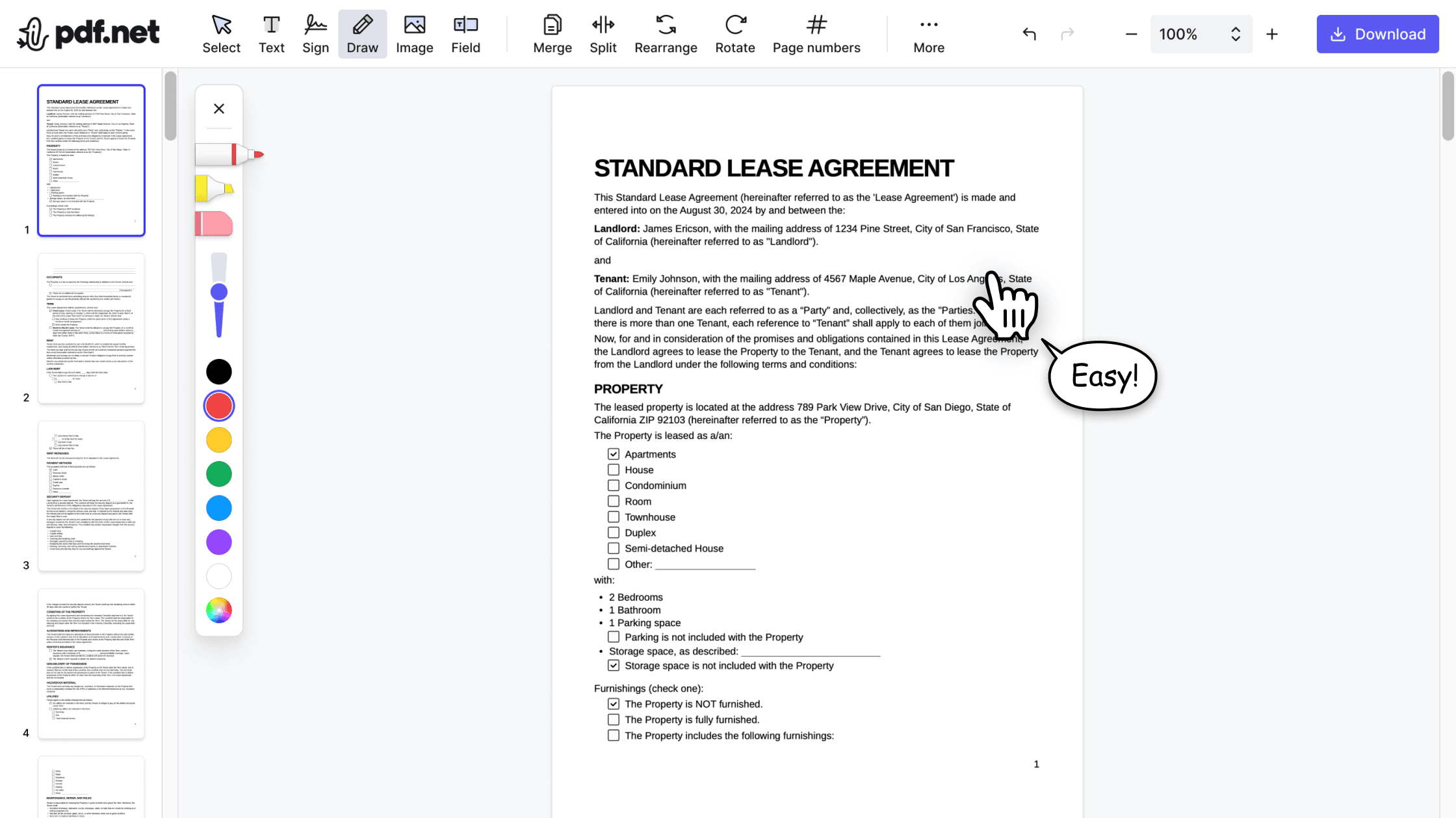Click the Text tool in toolbar
Viewport: 1456px width, 818px height.
pos(271,33)
